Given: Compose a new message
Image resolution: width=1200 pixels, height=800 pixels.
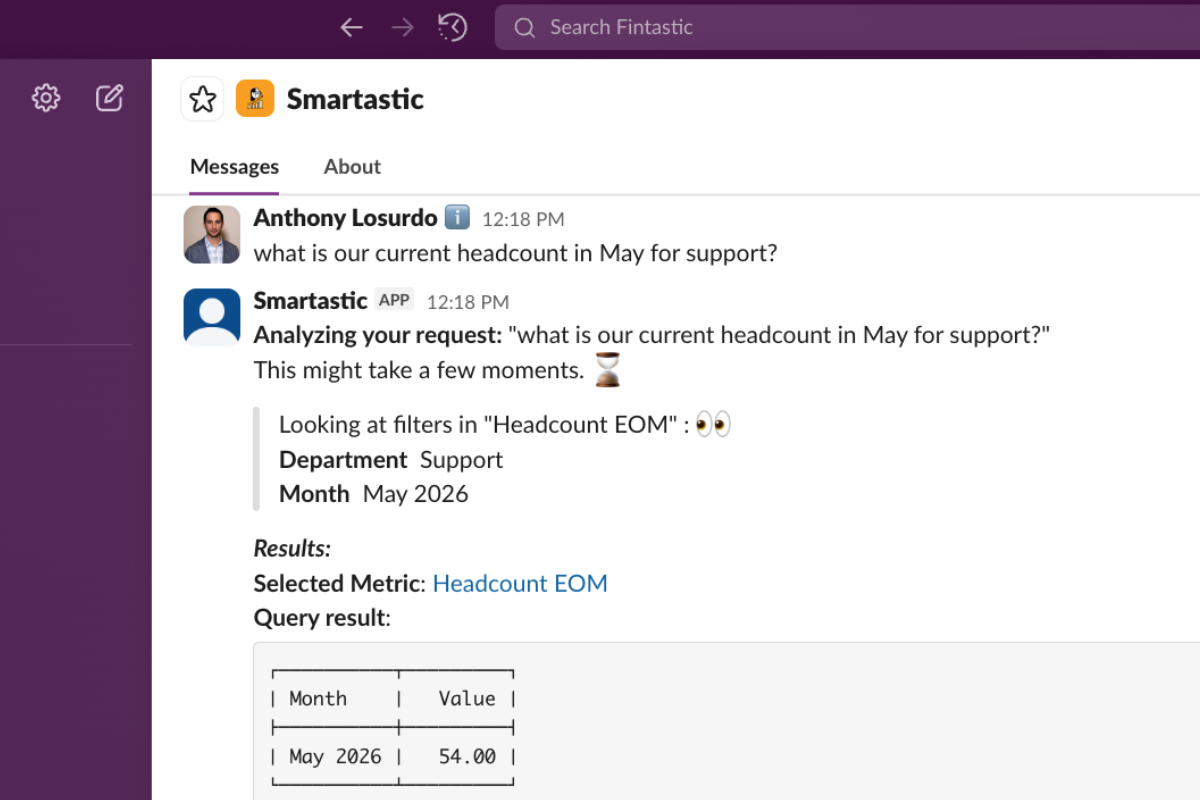Looking at the screenshot, I should [x=110, y=97].
